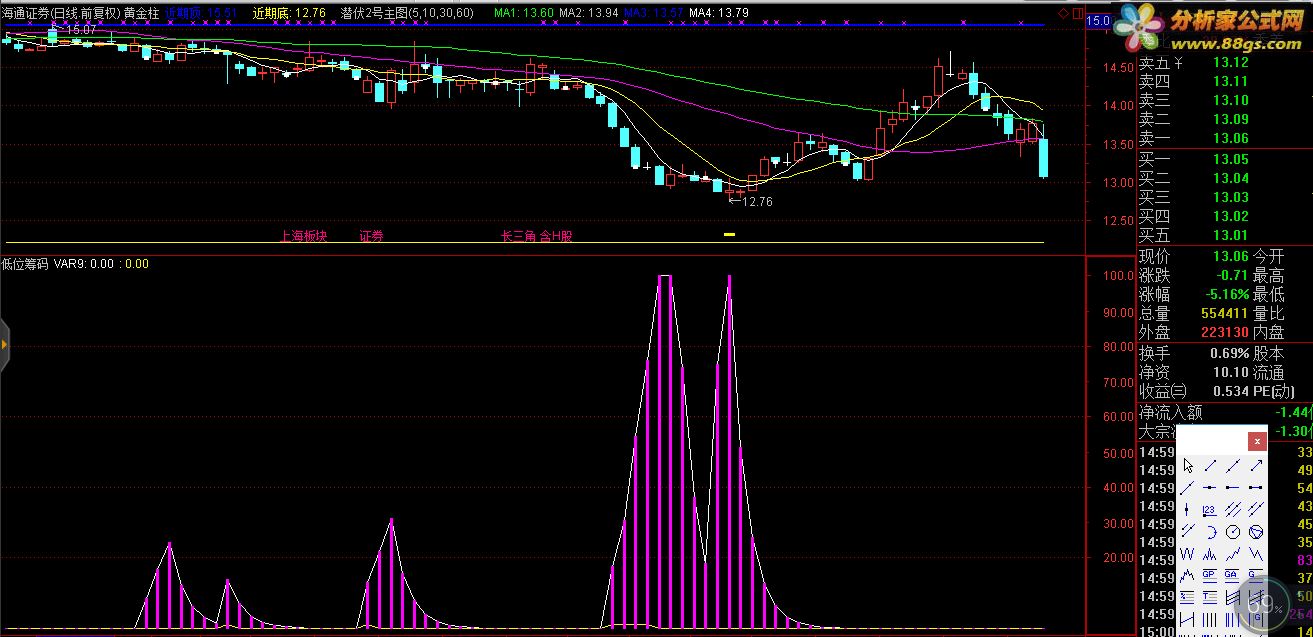The height and width of the screenshot is (637, 1313).
Task: Click the 卖二 price 13.09
Action: point(1230,119)
